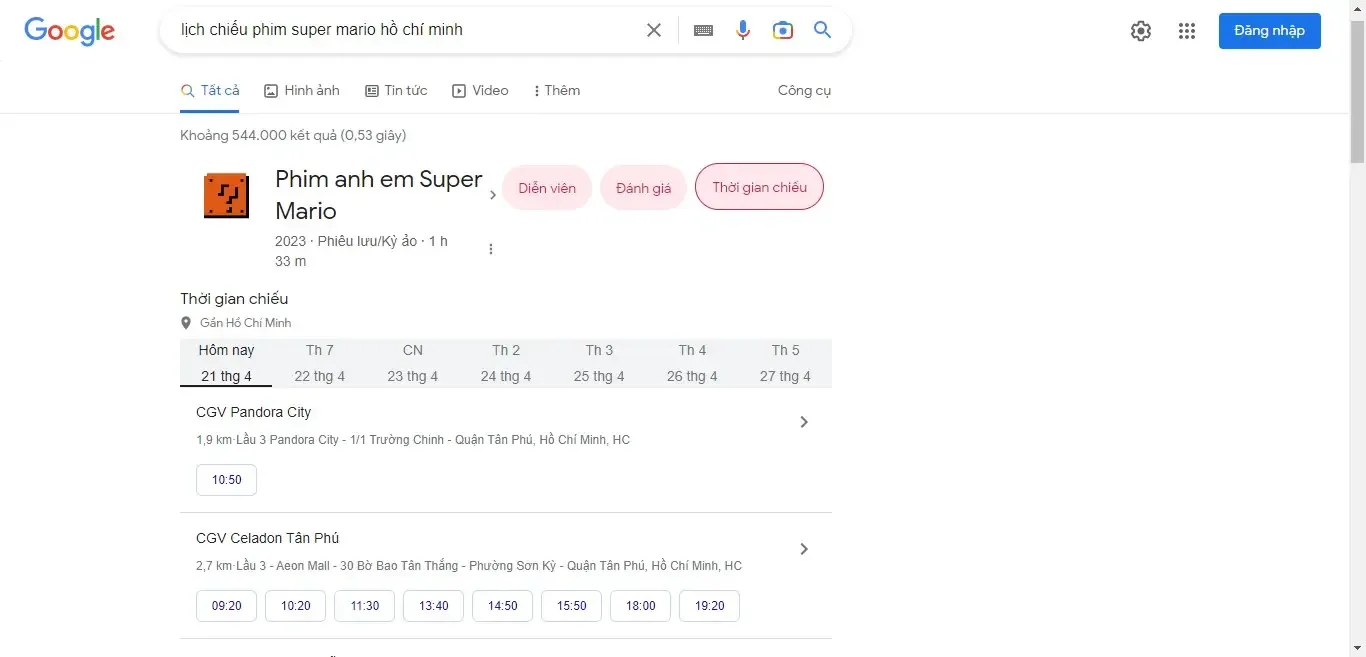The width and height of the screenshot is (1366, 657).
Task: Open the Tin tức results tab
Action: [x=397, y=90]
